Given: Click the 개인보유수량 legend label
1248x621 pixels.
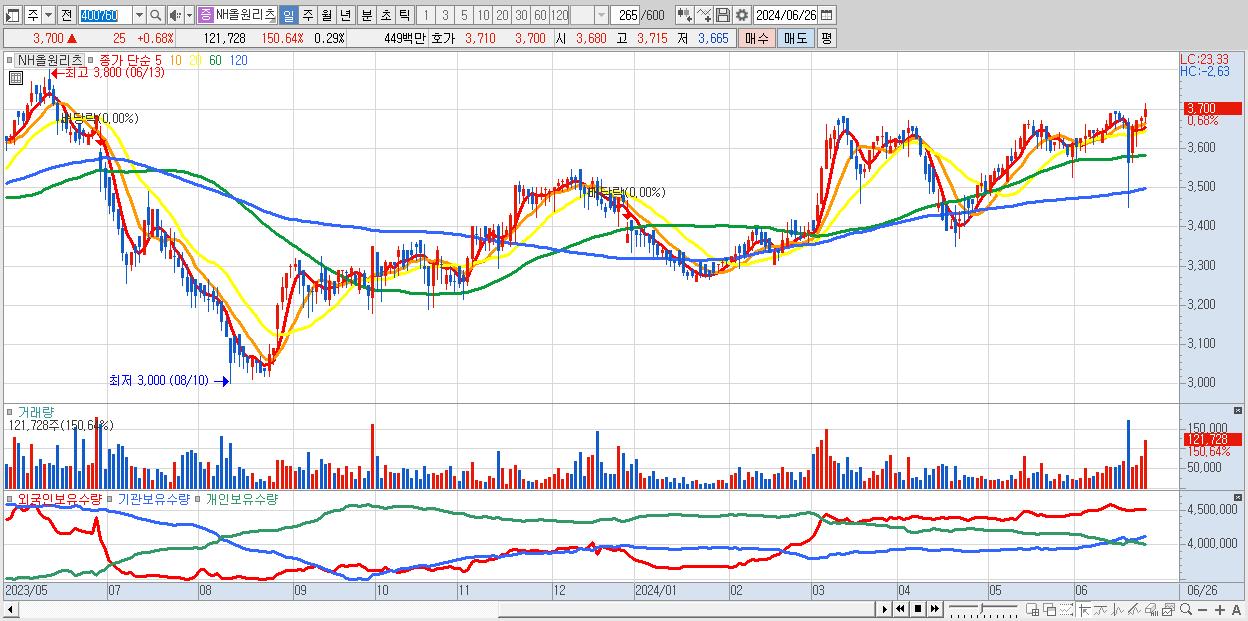Looking at the screenshot, I should pos(241,497).
